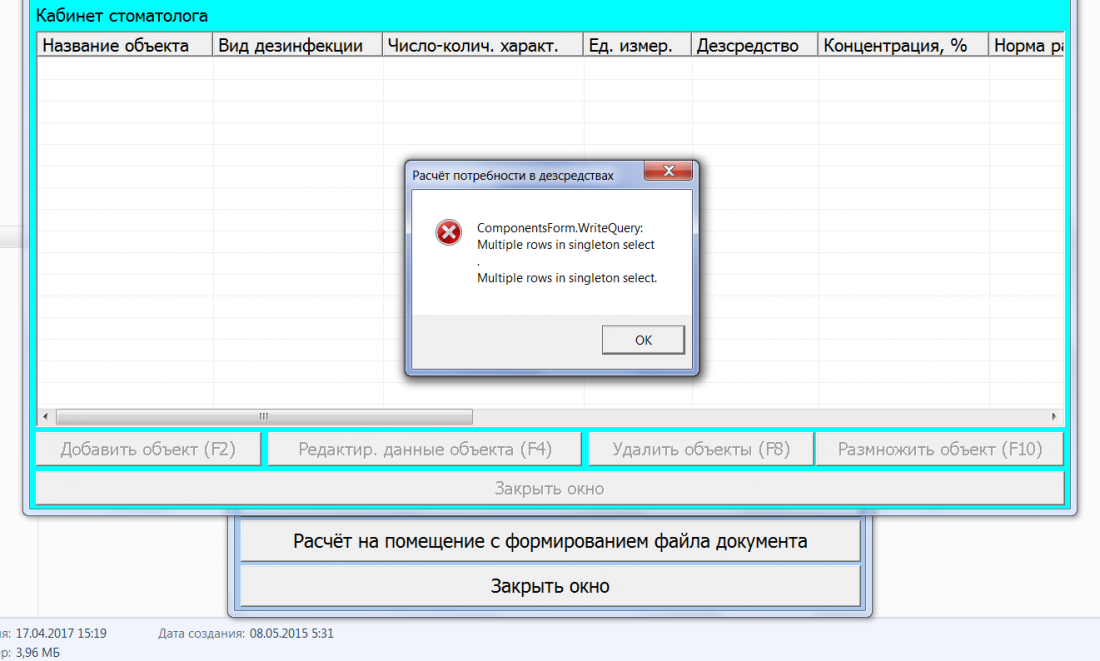This screenshot has width=1100, height=661.
Task: Click the horizontal scrollbar thumb under the table
Action: [264, 417]
